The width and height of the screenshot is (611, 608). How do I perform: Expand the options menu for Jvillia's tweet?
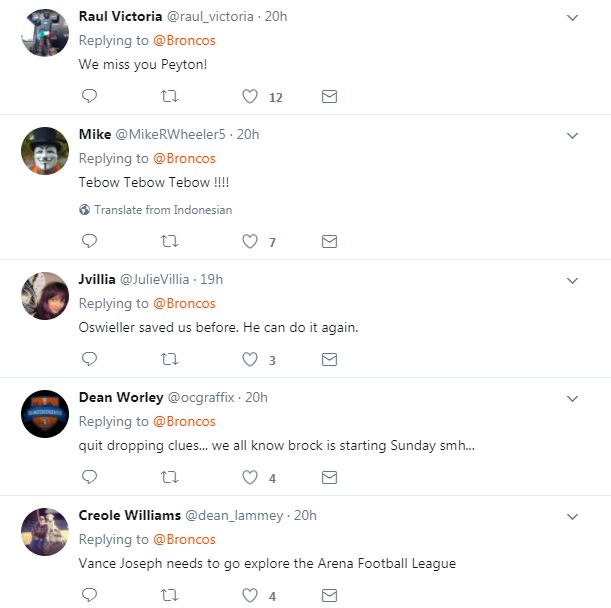(573, 280)
